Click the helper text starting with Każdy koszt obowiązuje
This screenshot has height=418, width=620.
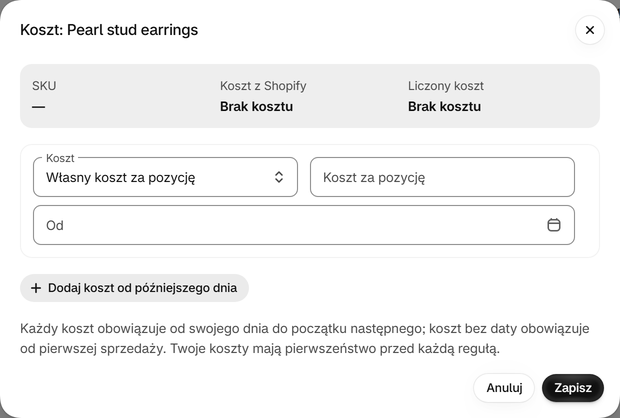point(304,339)
